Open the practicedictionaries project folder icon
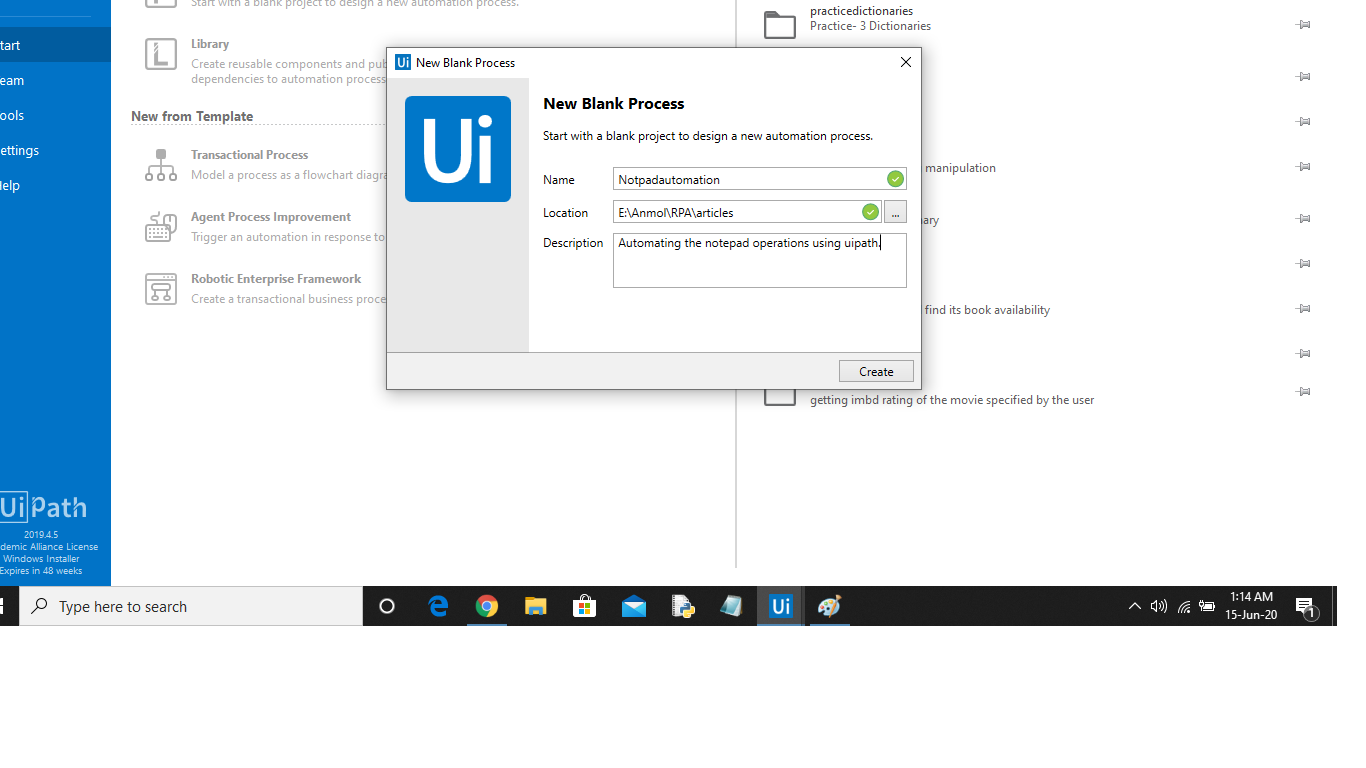The height and width of the screenshot is (768, 1366). [x=780, y=24]
